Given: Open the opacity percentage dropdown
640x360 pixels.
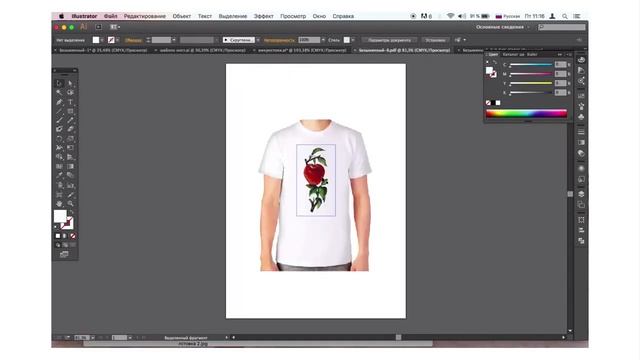Looking at the screenshot, I should click(x=323, y=40).
